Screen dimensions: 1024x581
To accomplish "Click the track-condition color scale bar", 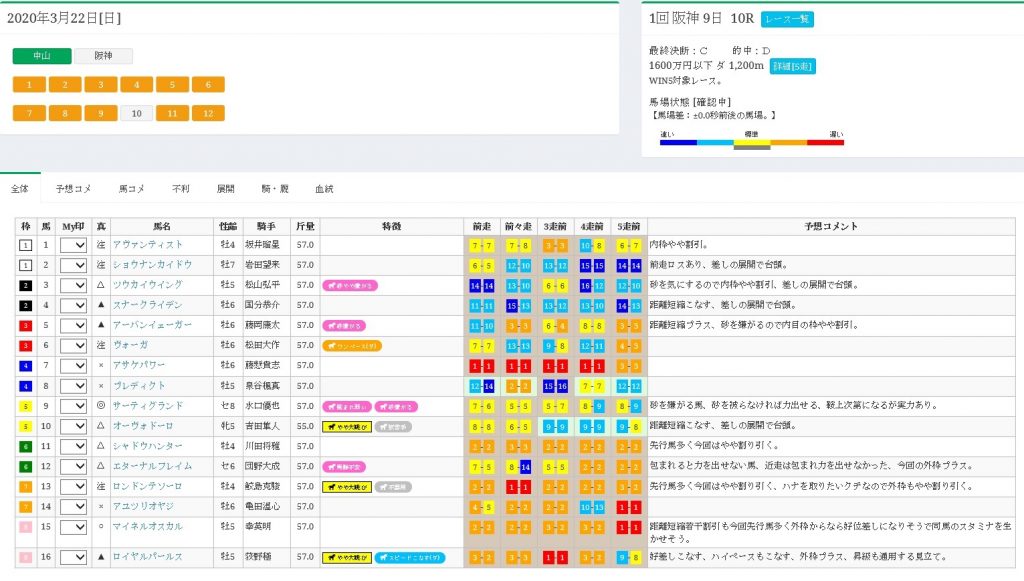I will point(752,143).
